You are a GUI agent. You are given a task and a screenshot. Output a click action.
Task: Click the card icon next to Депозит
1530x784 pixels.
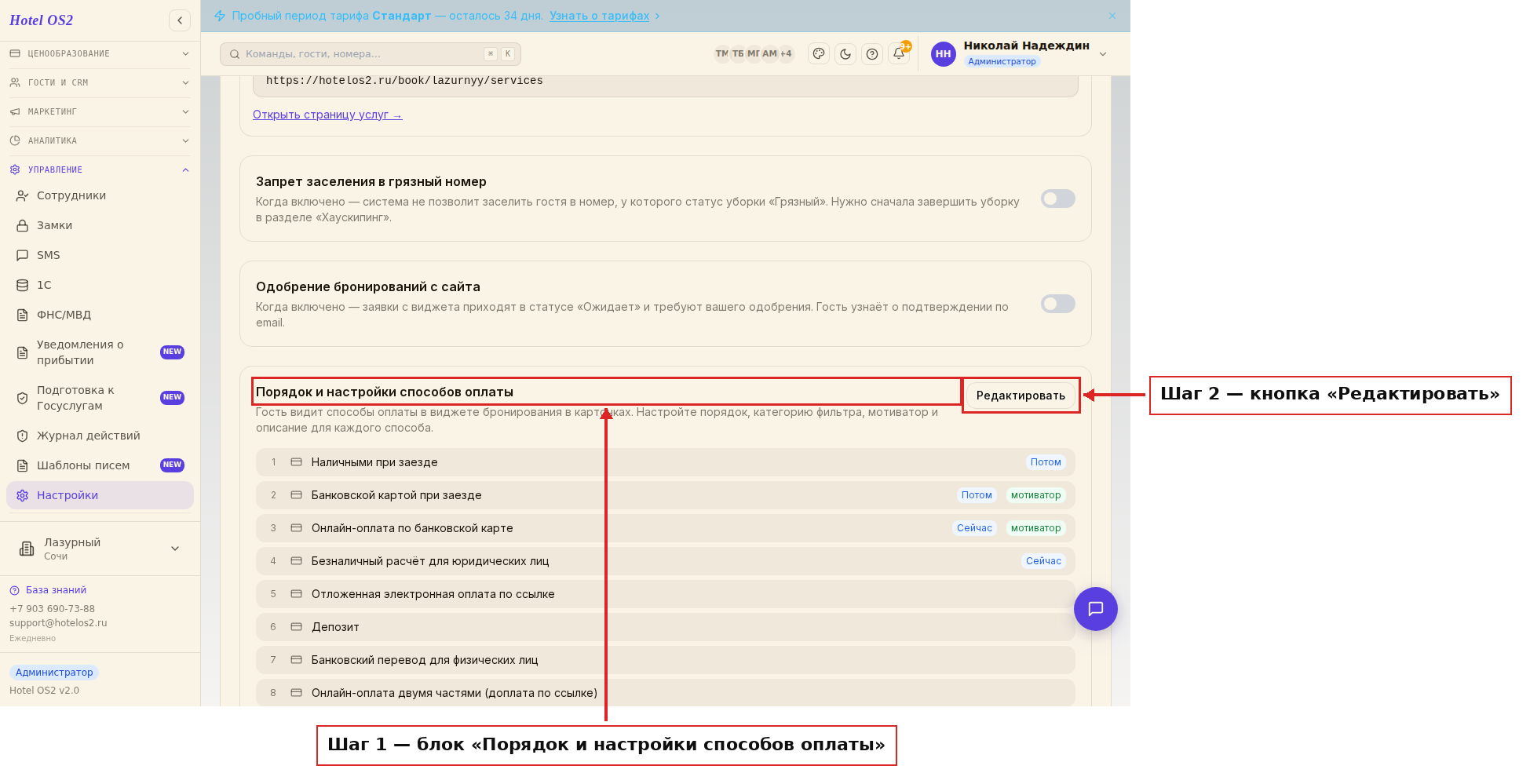coord(297,627)
